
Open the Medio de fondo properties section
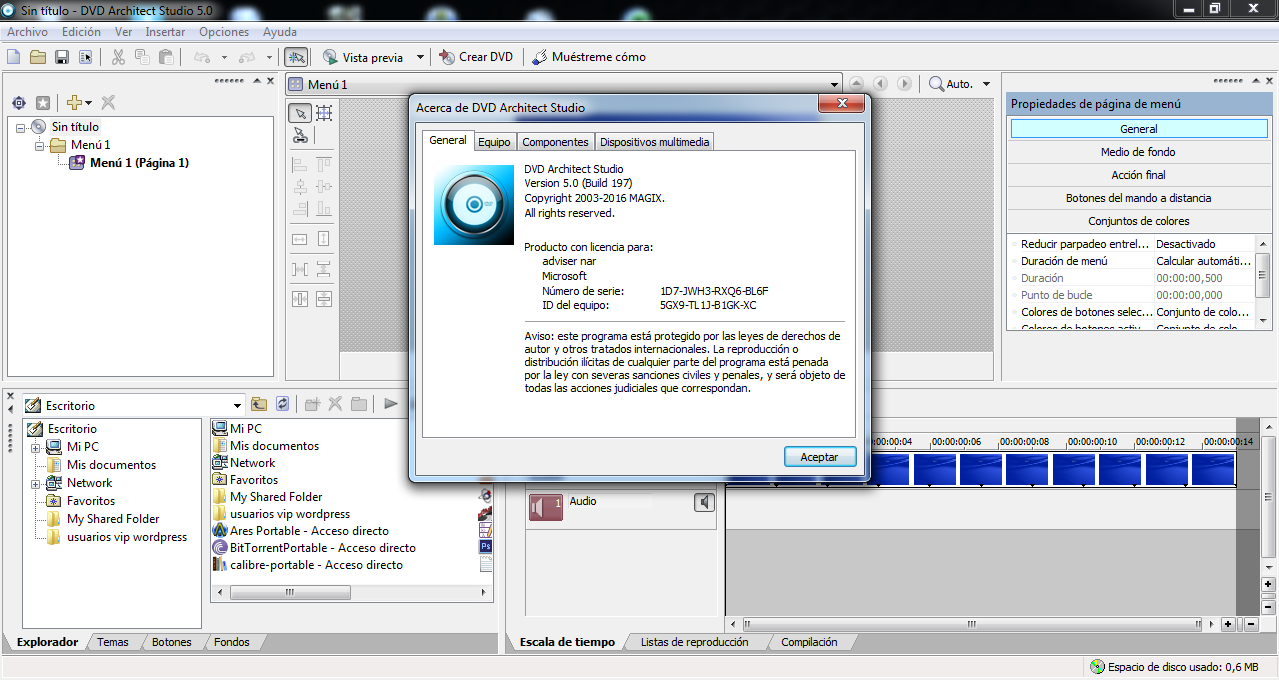pos(1138,152)
